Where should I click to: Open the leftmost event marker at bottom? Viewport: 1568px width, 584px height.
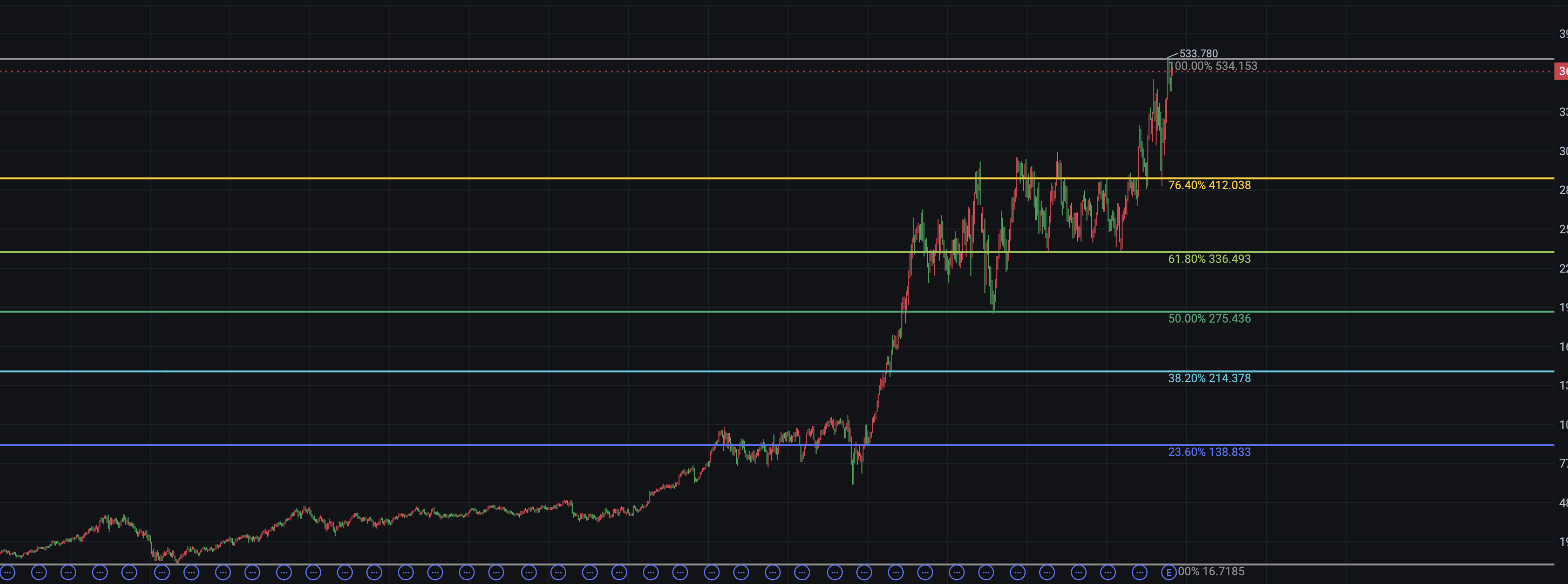click(x=7, y=572)
